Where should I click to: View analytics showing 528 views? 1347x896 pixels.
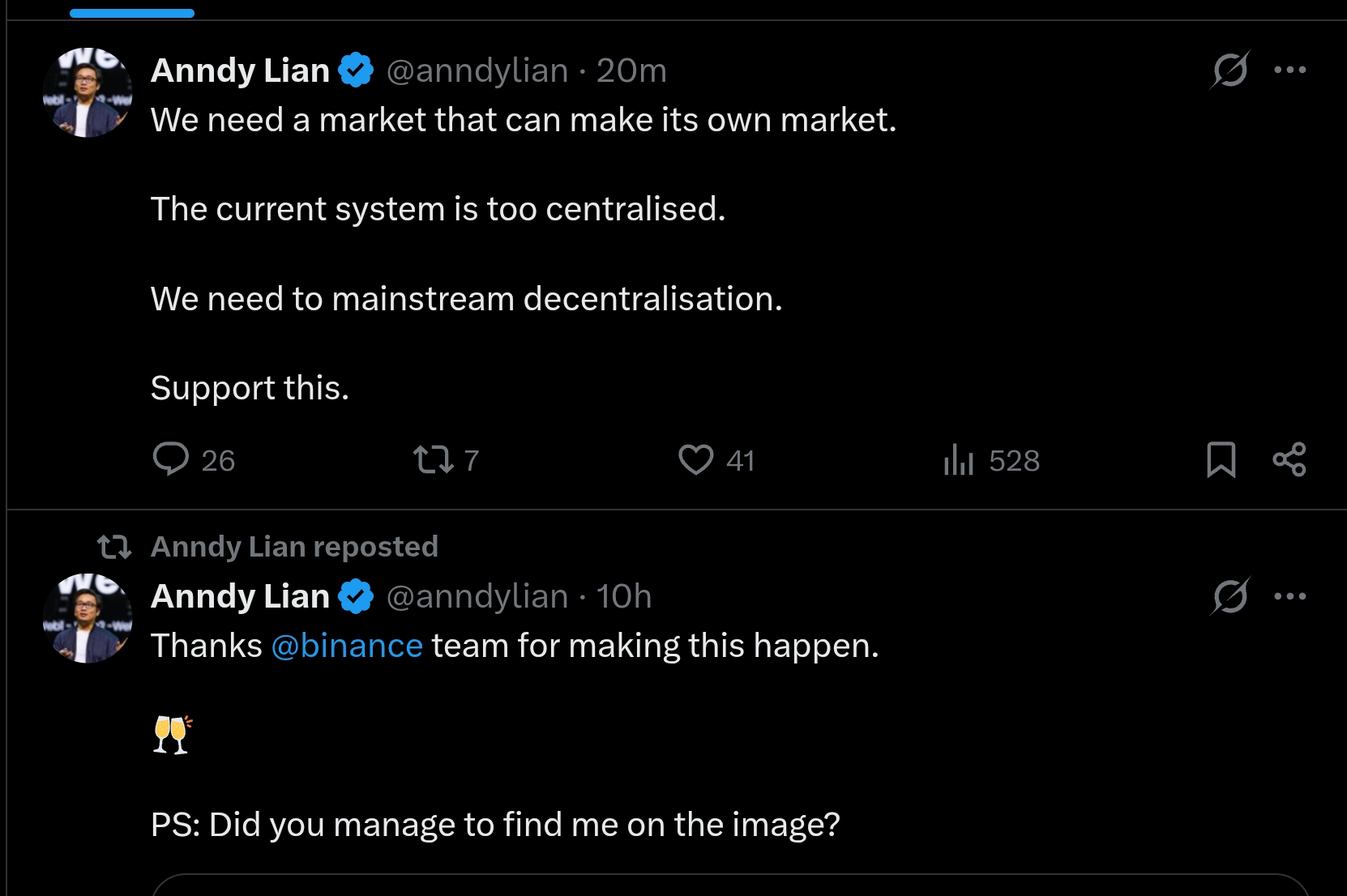click(958, 459)
